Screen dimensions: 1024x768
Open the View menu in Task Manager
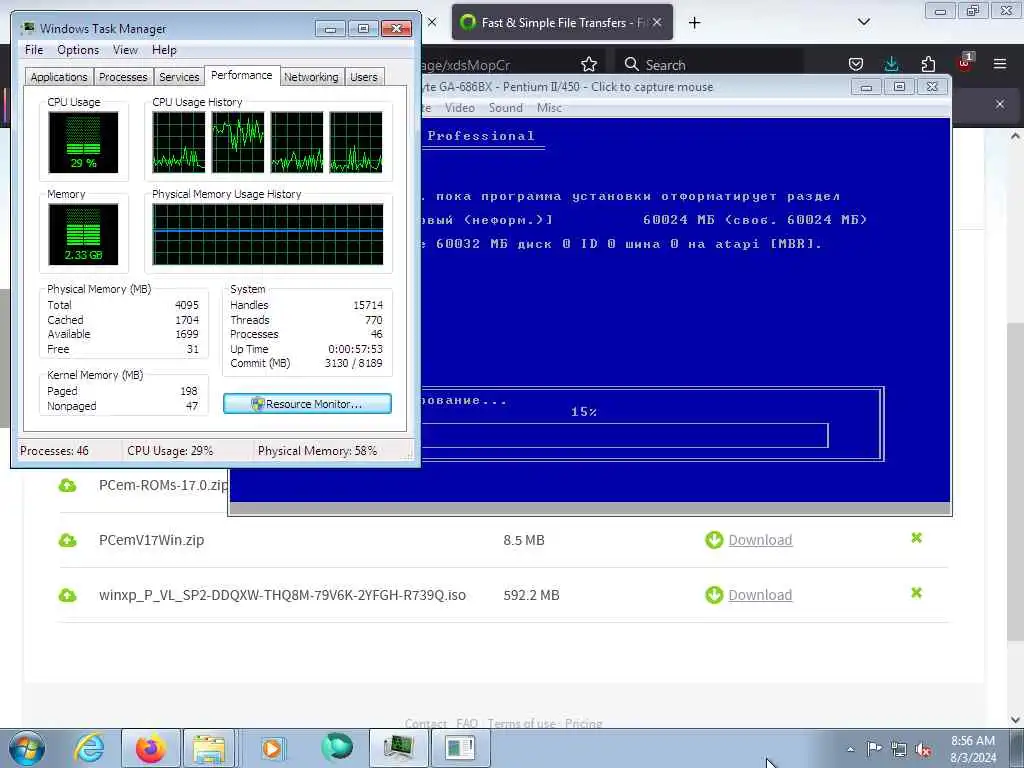(125, 50)
